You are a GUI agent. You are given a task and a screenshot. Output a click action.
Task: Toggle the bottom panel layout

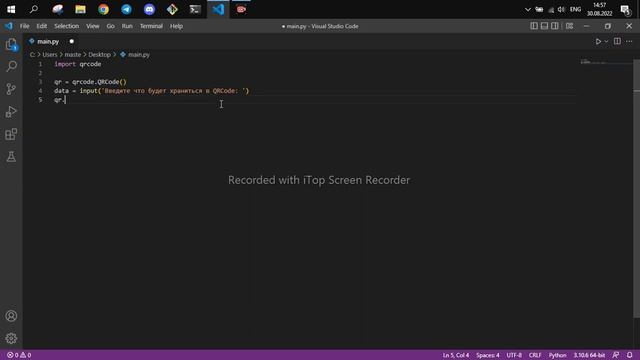pos(544,26)
